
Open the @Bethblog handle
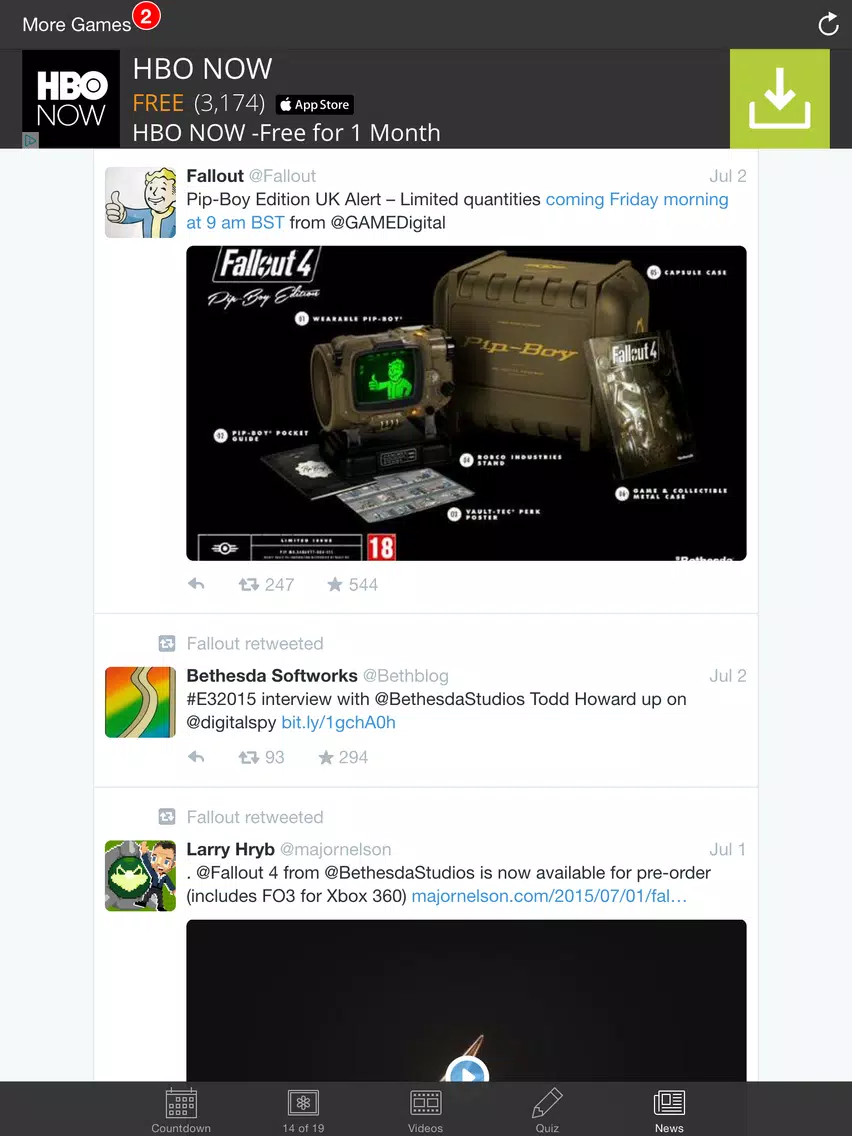coord(406,676)
